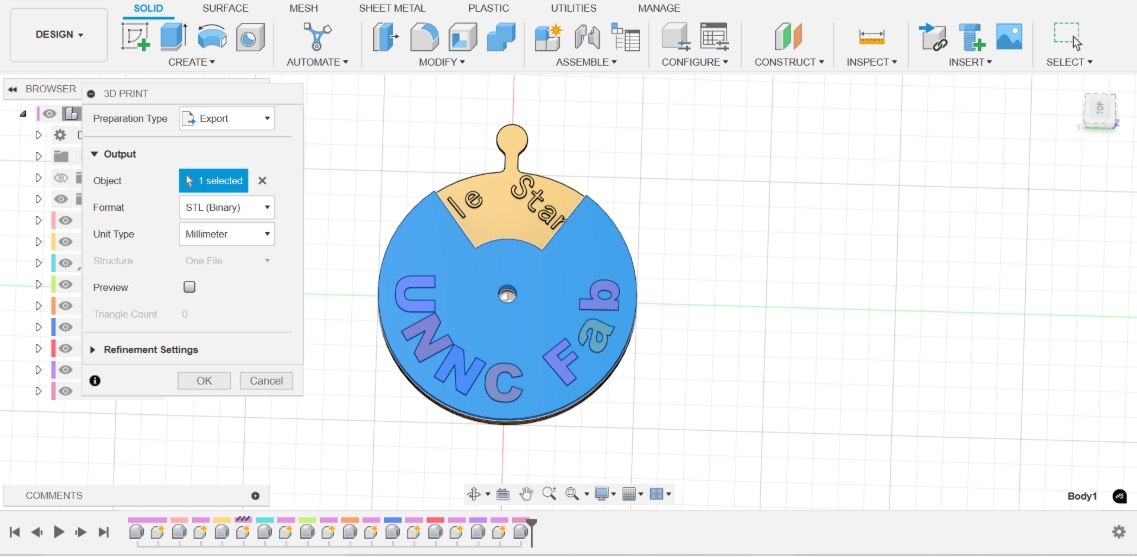Select the Revolve tool icon
1137x557 pixels.
click(x=212, y=36)
